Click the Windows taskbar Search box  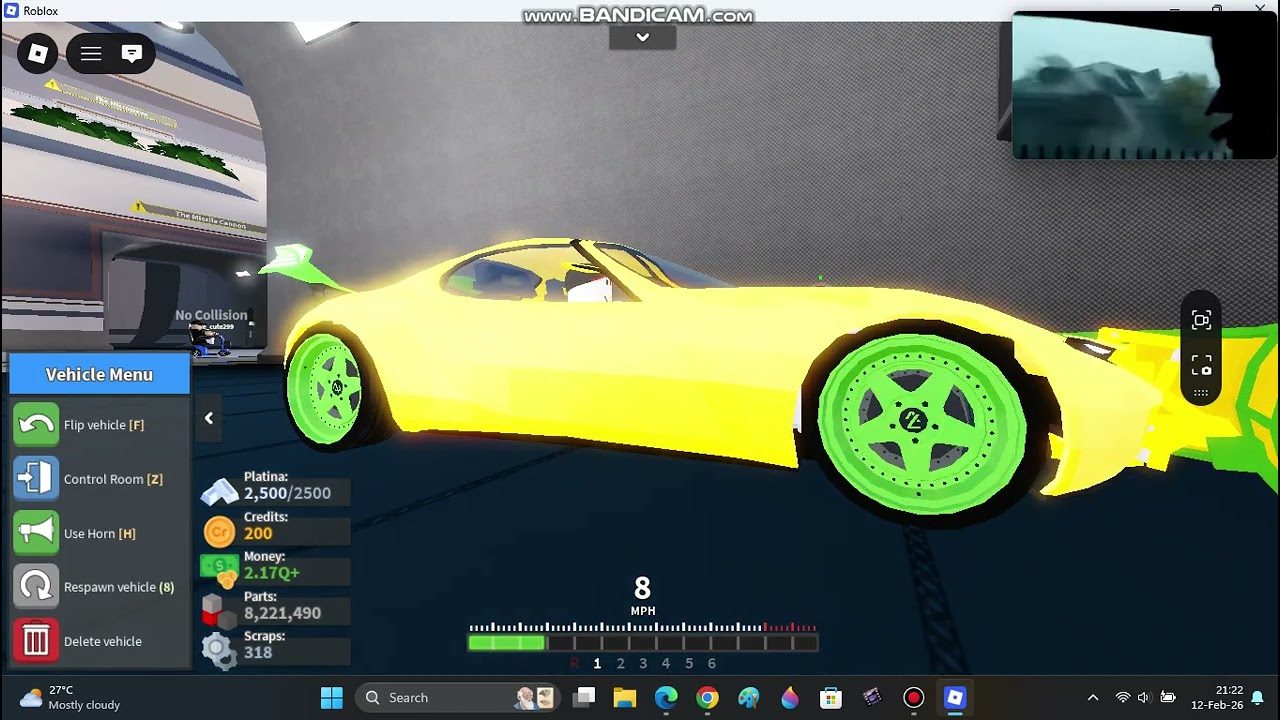click(456, 697)
